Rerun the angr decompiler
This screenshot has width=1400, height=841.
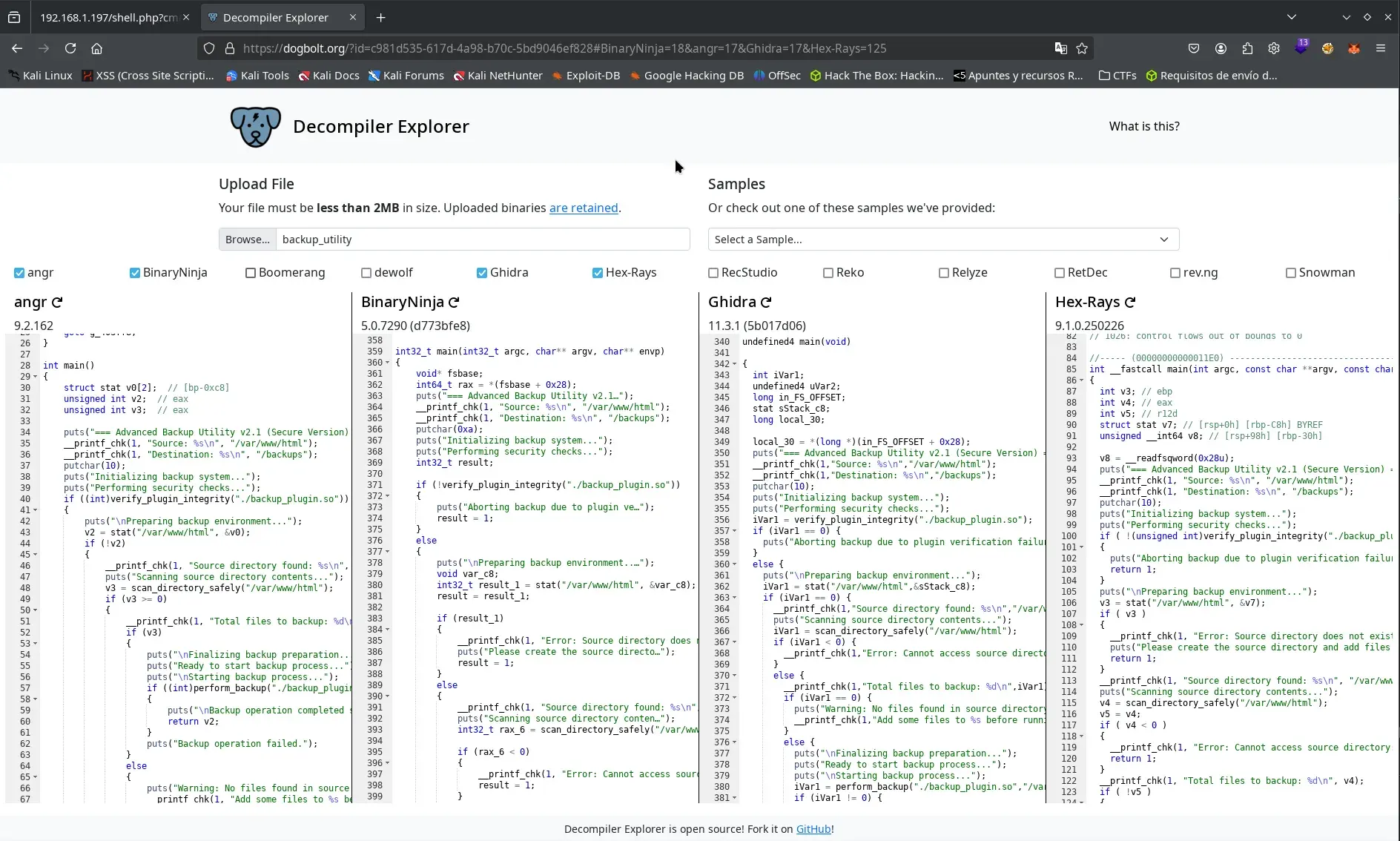(x=57, y=302)
